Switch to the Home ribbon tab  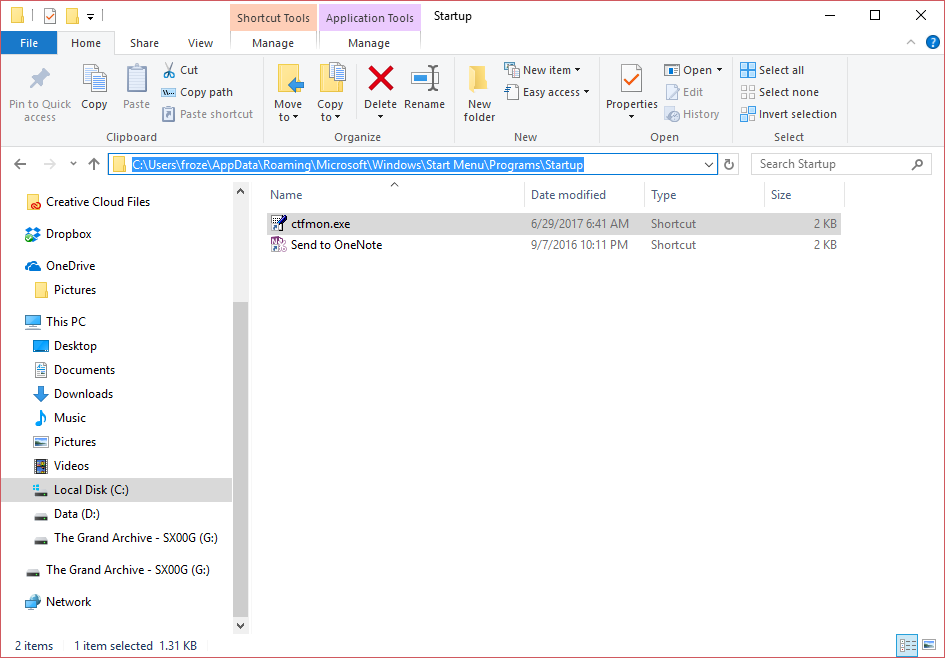pos(86,43)
